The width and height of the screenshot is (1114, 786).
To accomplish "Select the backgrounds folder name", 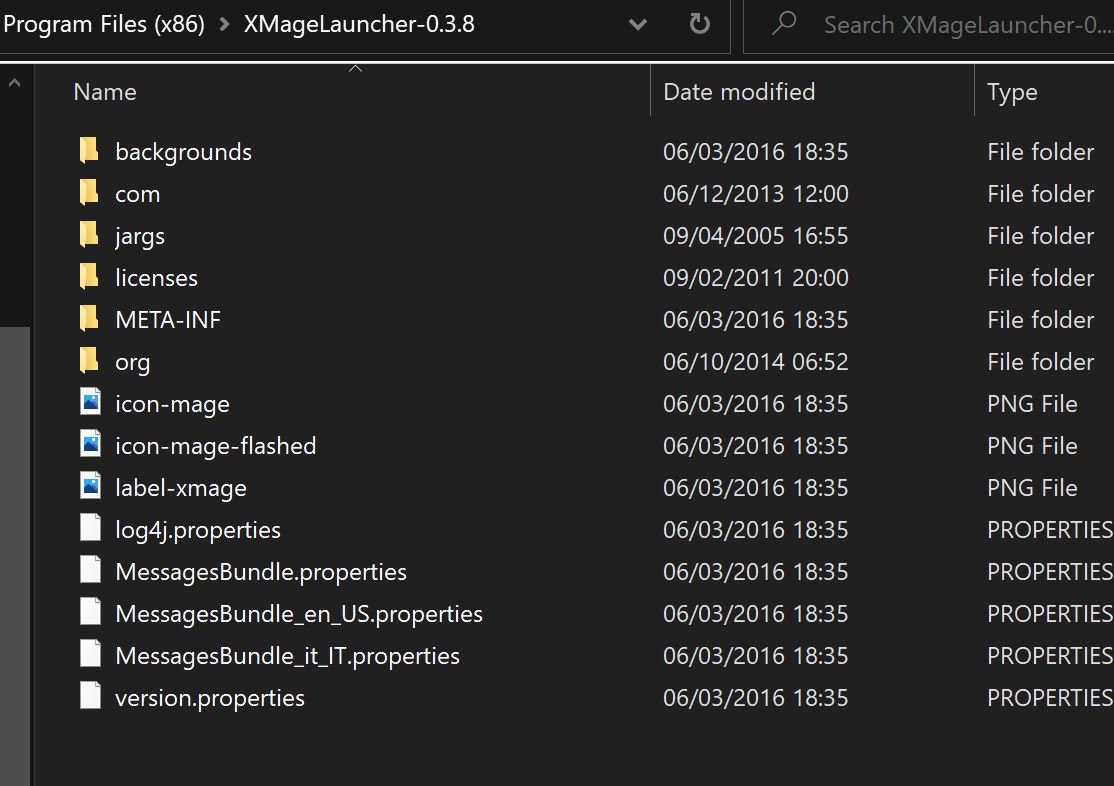I will 183,152.
